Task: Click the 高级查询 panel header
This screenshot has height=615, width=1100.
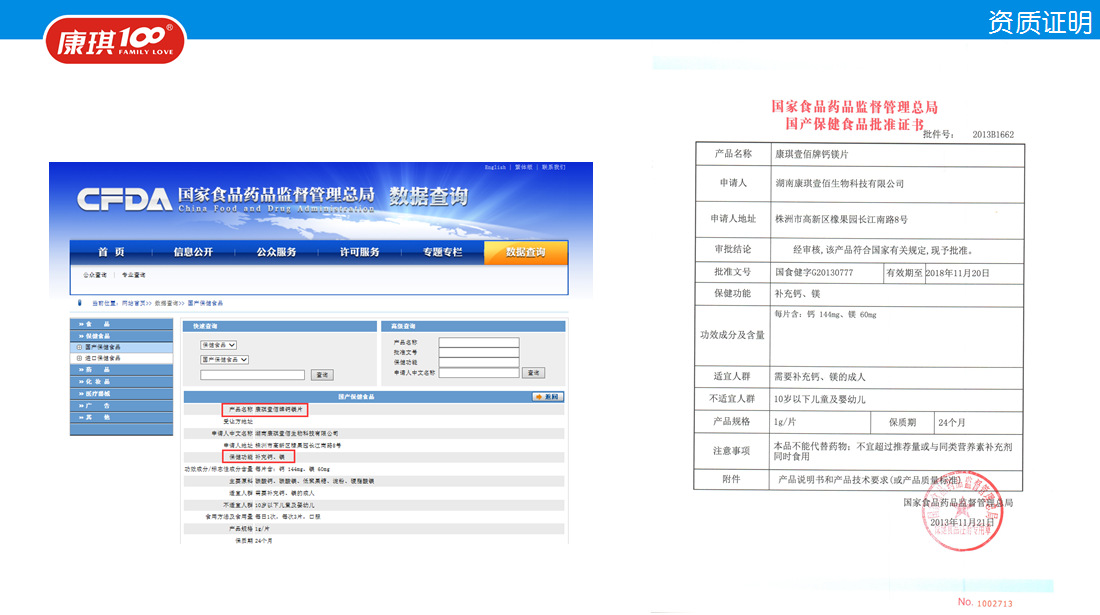Action: tap(473, 326)
